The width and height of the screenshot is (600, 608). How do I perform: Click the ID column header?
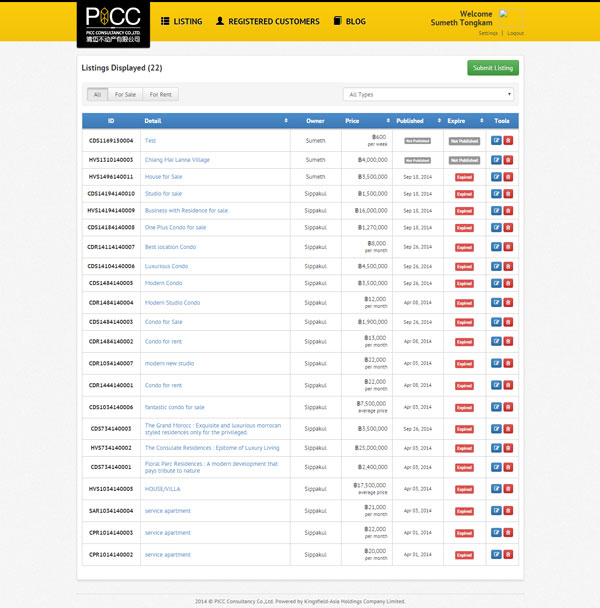click(x=111, y=121)
